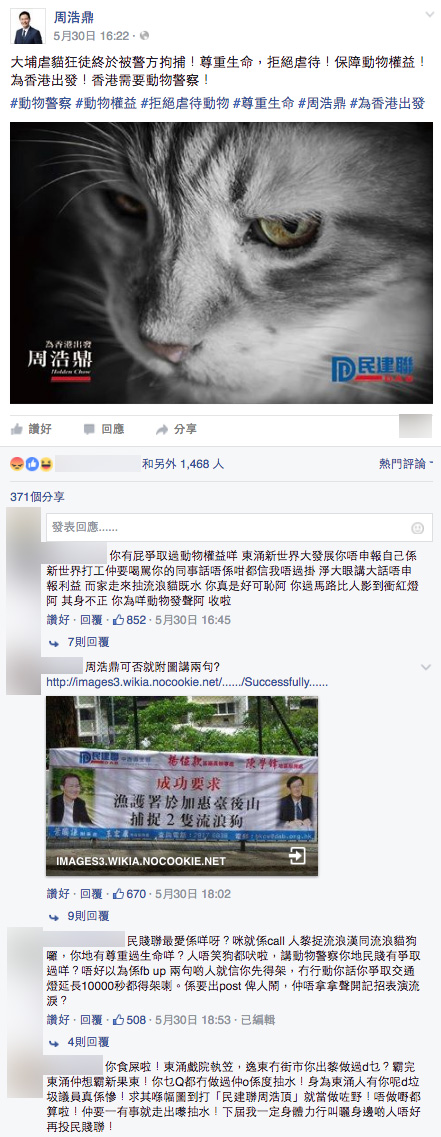Click 已編輯 on the third comment

(x=257, y=1020)
